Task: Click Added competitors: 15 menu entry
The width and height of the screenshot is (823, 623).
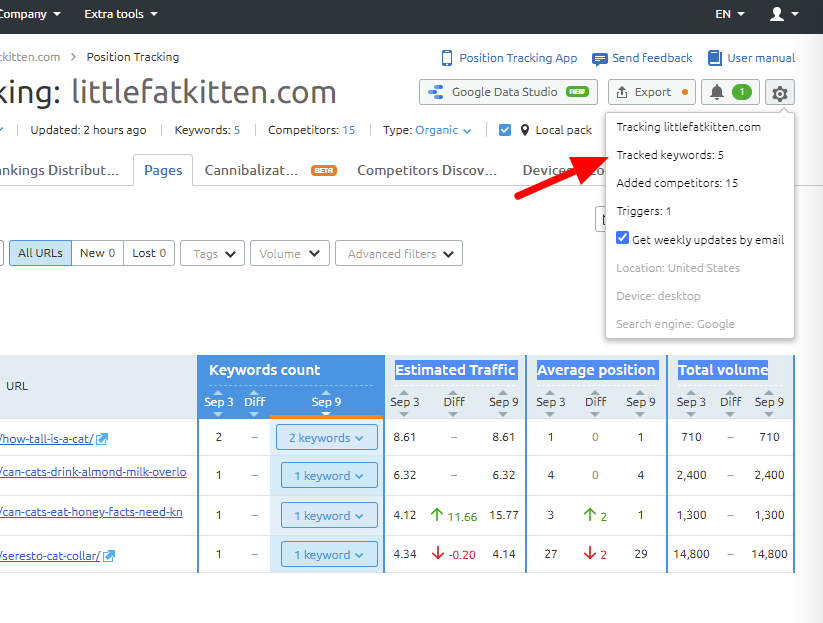Action: click(x=677, y=183)
